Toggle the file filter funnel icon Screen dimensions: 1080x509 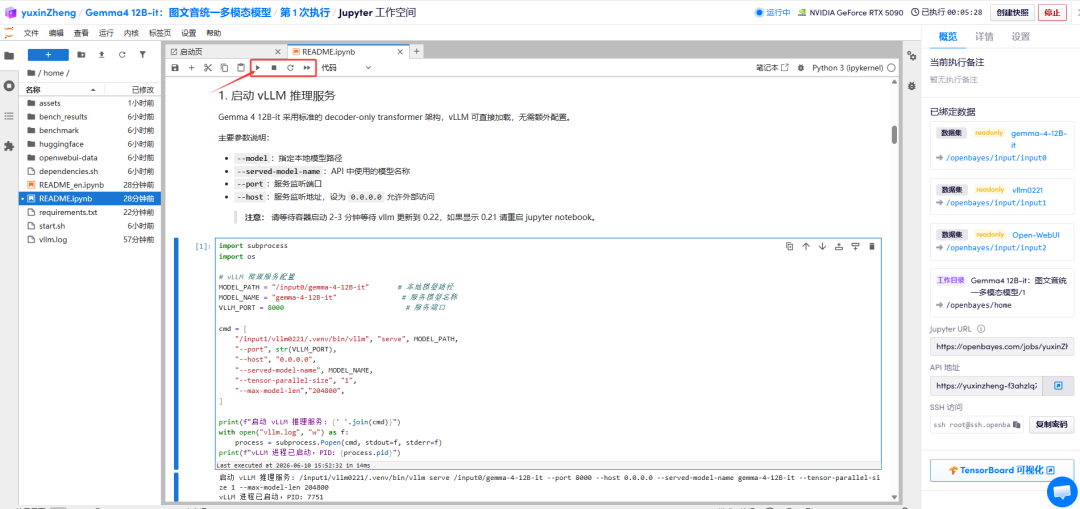click(143, 54)
